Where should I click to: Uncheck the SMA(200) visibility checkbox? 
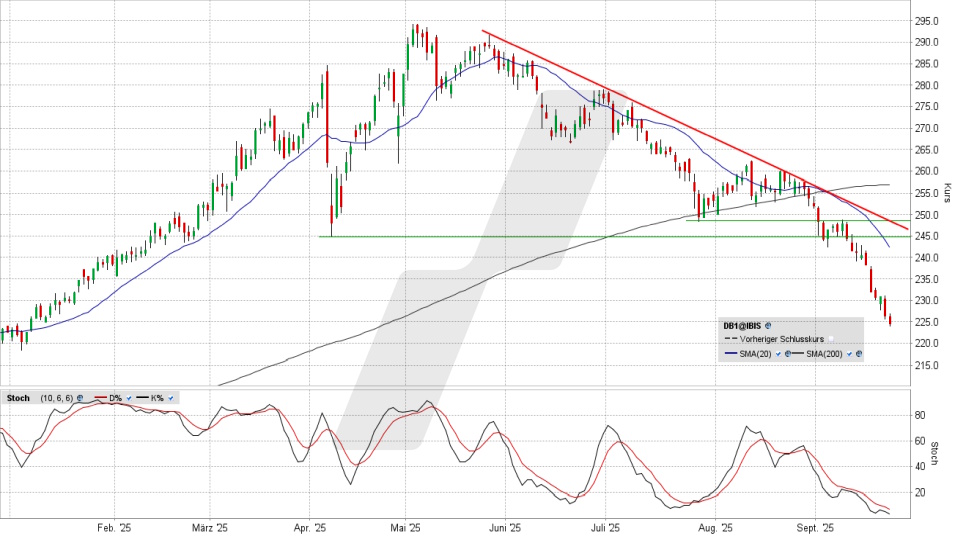click(848, 354)
